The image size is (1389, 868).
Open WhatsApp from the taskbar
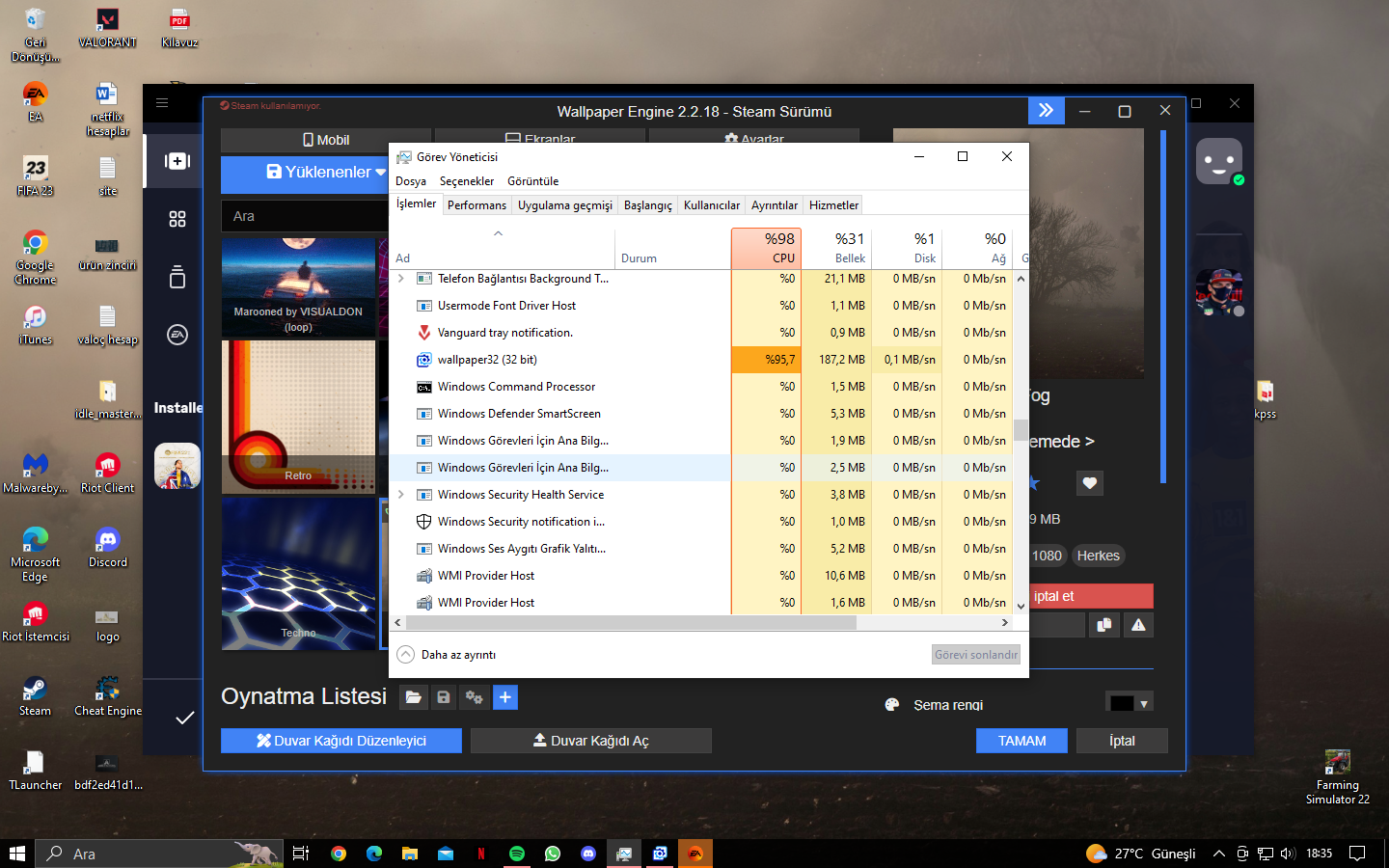(x=553, y=854)
